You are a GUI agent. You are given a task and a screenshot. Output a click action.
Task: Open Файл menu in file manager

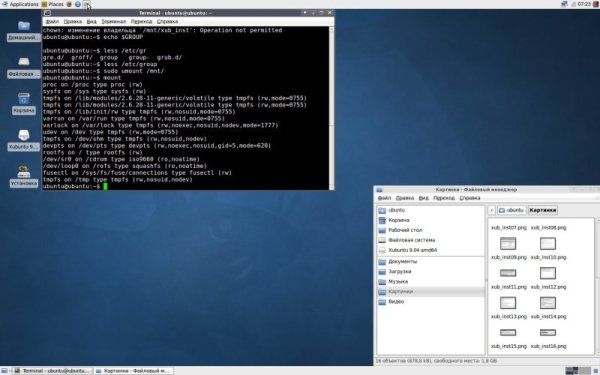pos(385,198)
